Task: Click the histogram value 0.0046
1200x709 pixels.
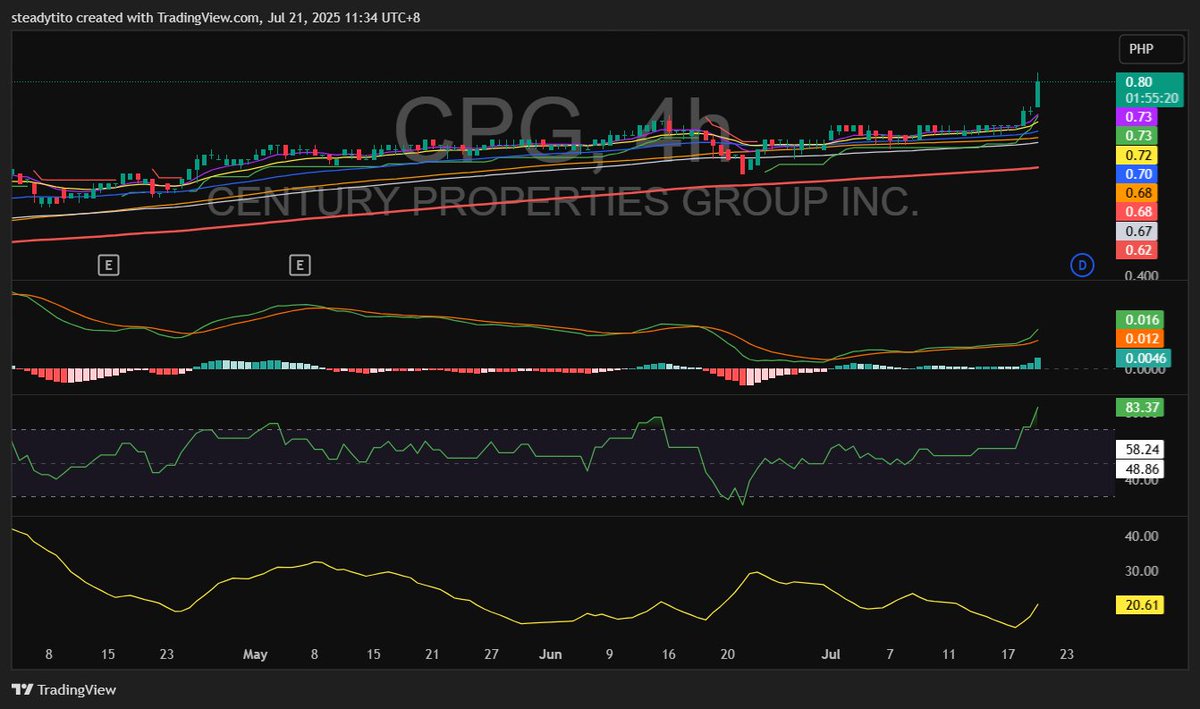Action: (x=1145, y=358)
